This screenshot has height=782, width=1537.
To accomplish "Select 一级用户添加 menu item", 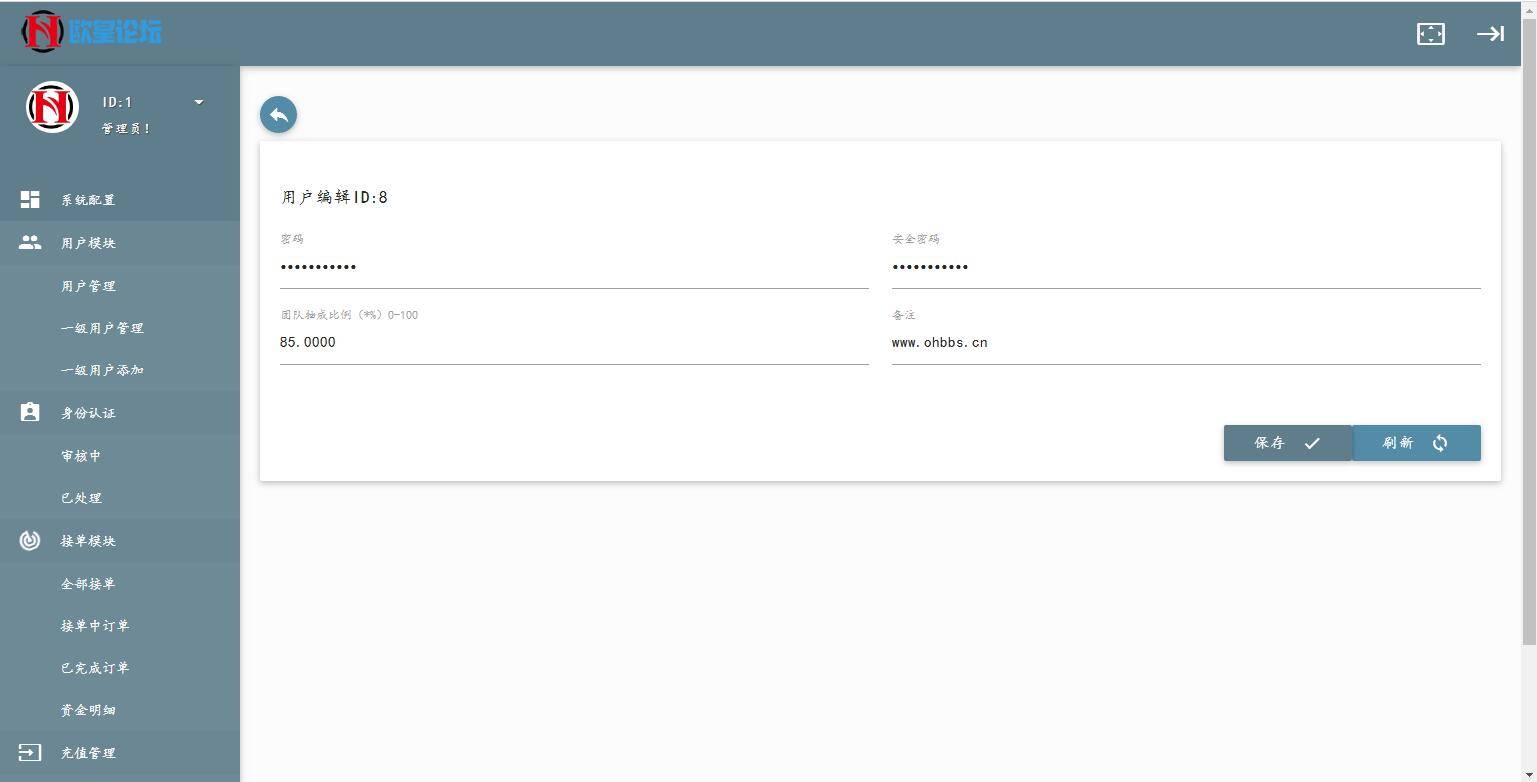I will coord(102,370).
